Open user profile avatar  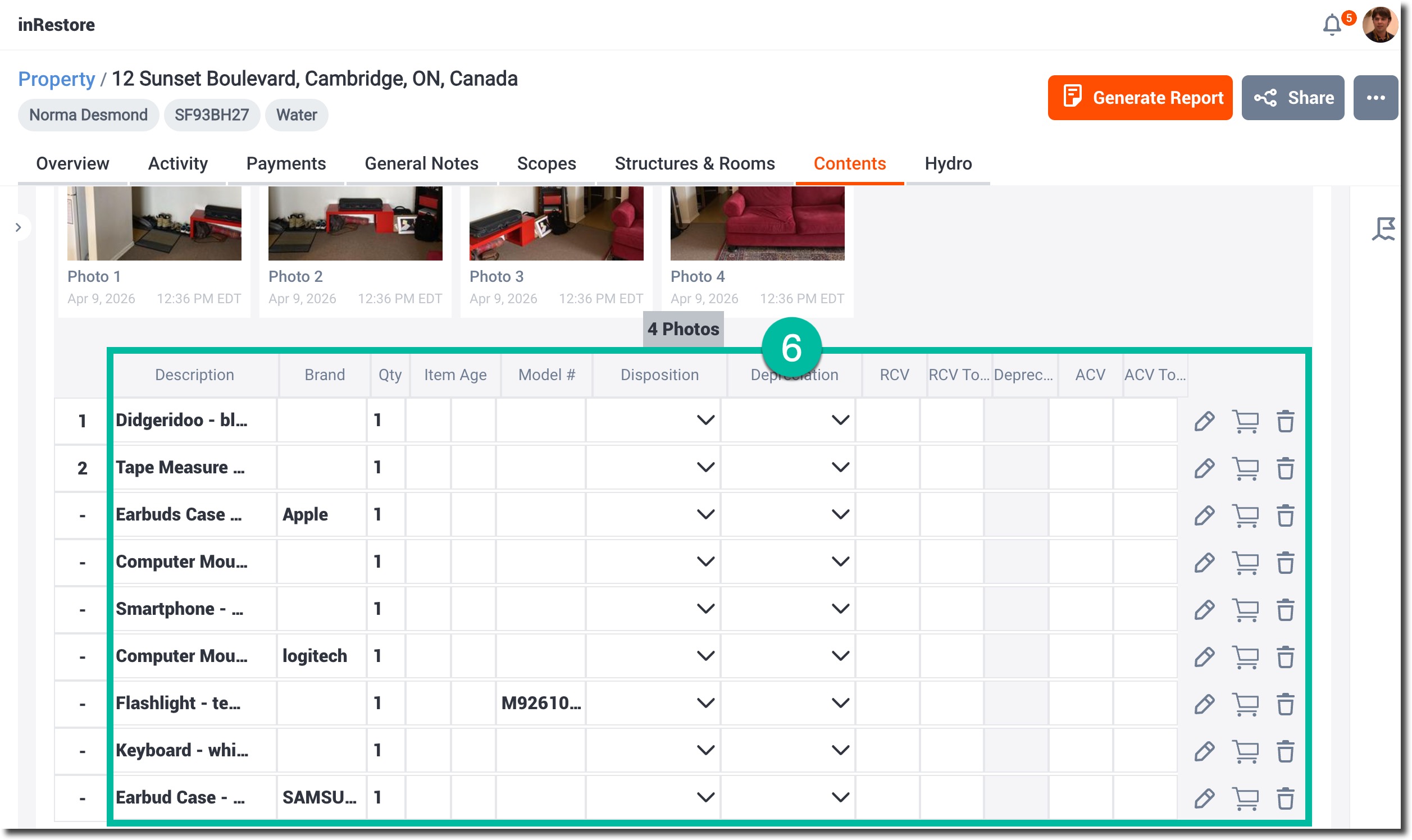pos(1379,25)
